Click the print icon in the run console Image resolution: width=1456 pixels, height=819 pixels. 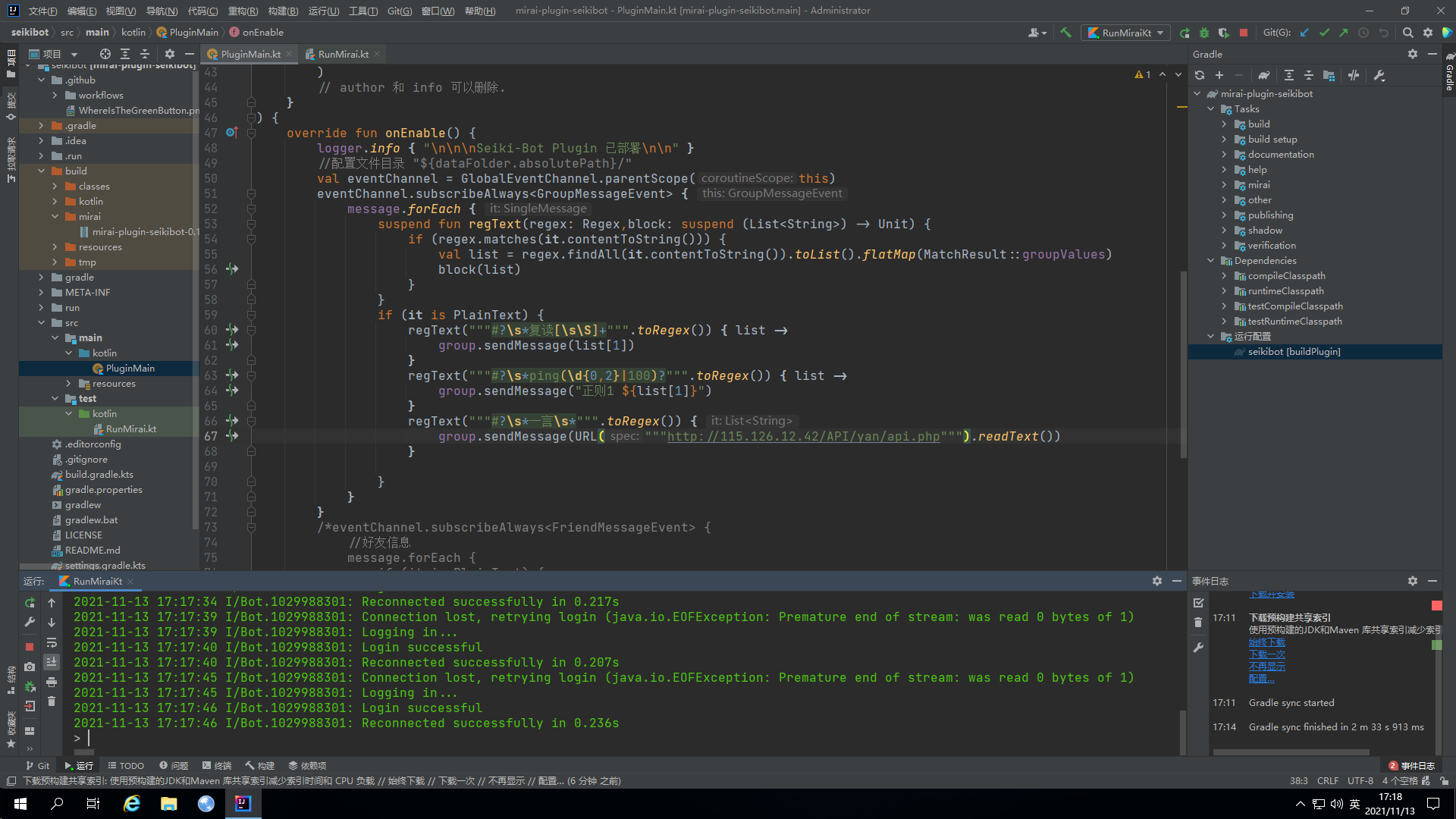[x=52, y=682]
